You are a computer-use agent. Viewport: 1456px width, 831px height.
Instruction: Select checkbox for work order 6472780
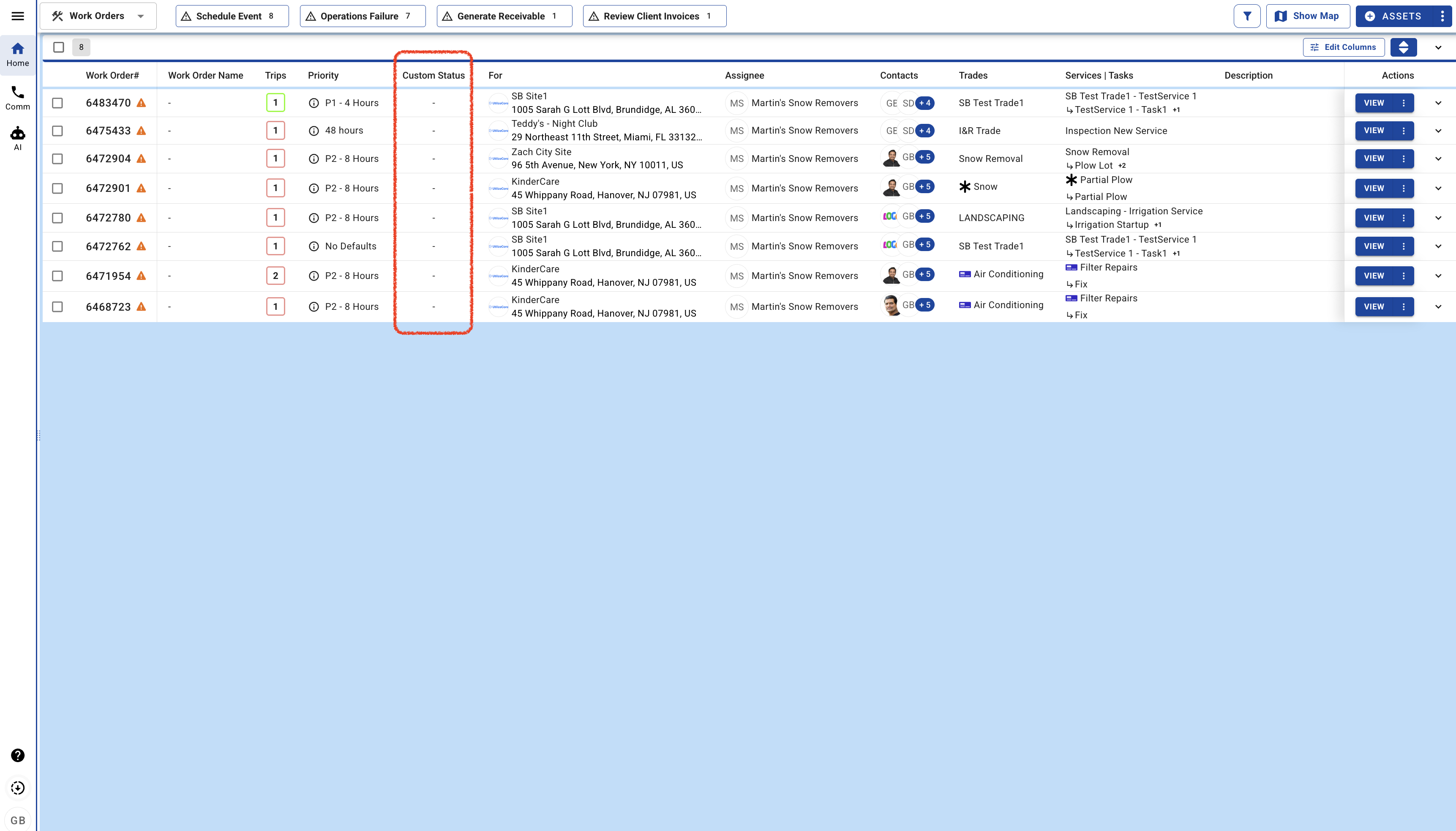coord(57,218)
